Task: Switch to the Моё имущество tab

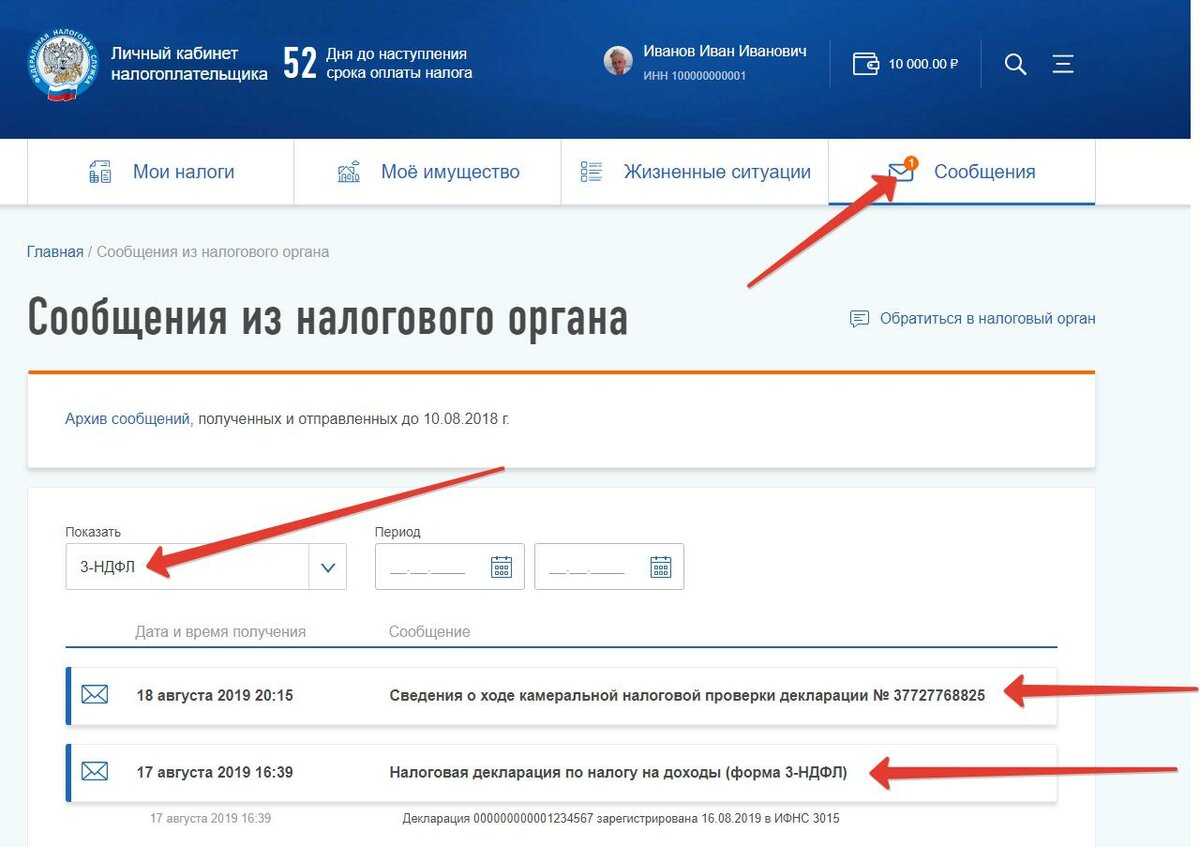Action: click(428, 172)
